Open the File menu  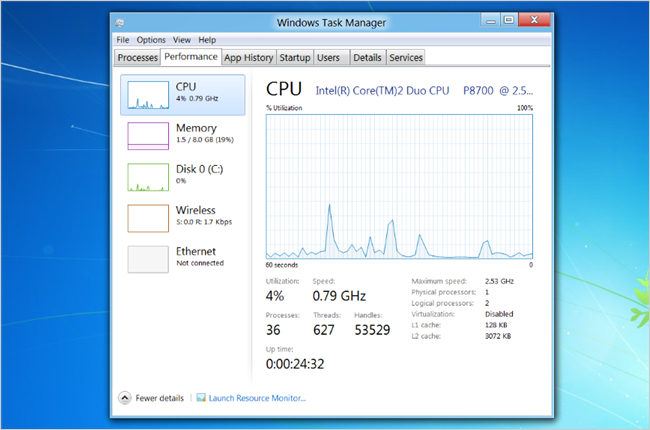(123, 40)
